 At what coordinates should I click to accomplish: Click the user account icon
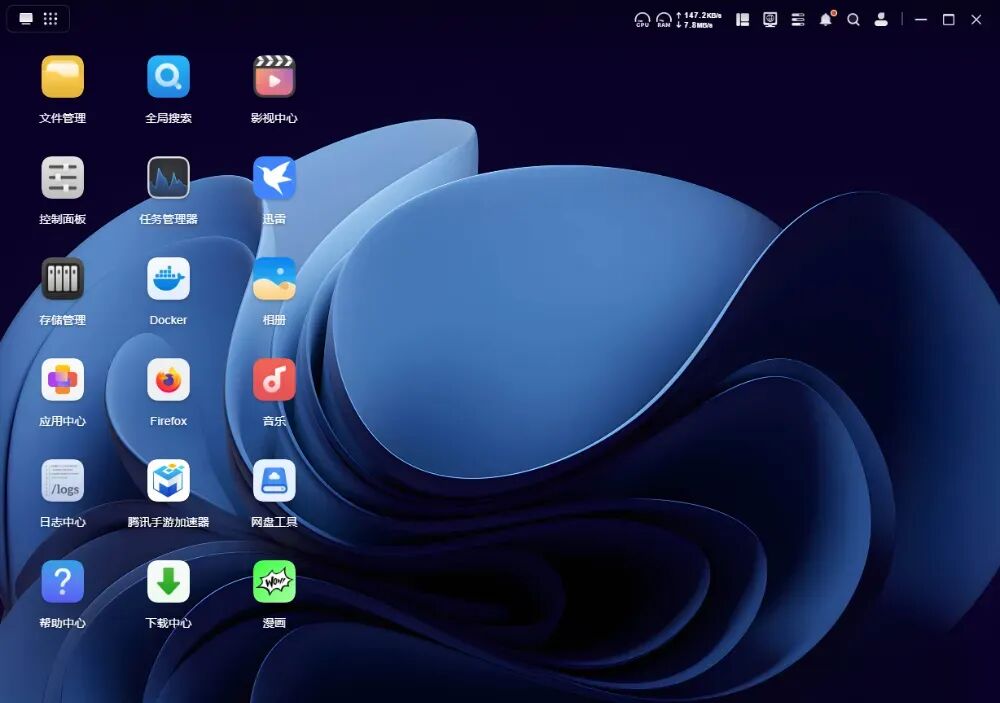point(881,19)
